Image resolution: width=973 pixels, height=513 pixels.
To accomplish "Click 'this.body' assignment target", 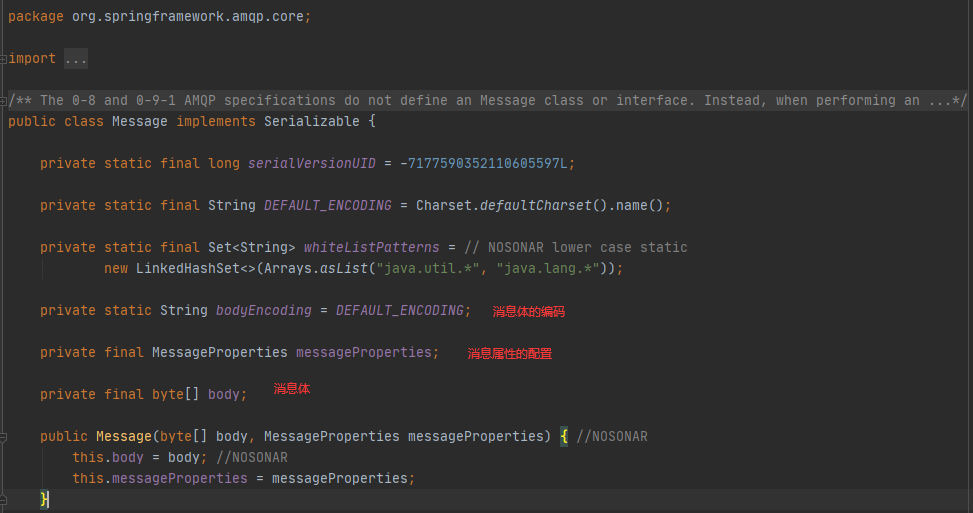I will (108, 458).
